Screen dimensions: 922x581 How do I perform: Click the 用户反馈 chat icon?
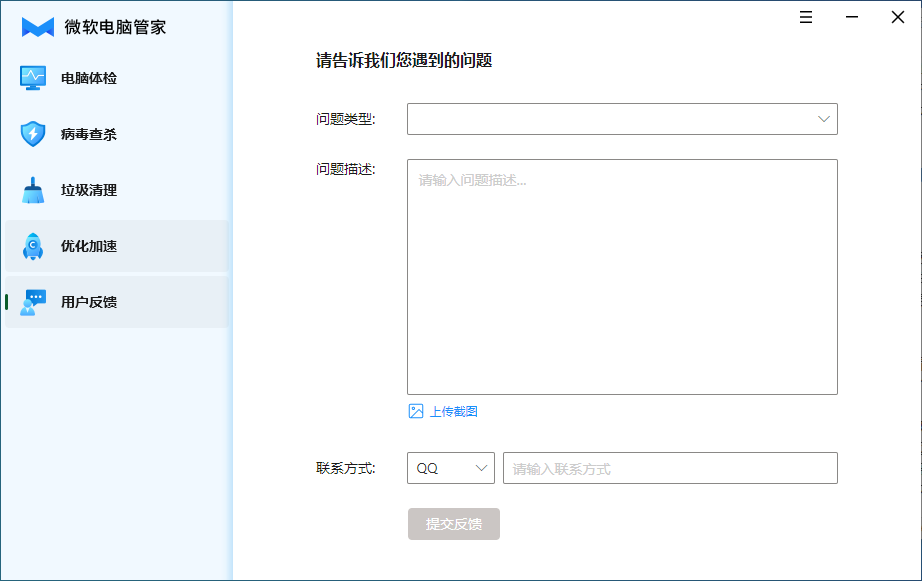tap(33, 302)
